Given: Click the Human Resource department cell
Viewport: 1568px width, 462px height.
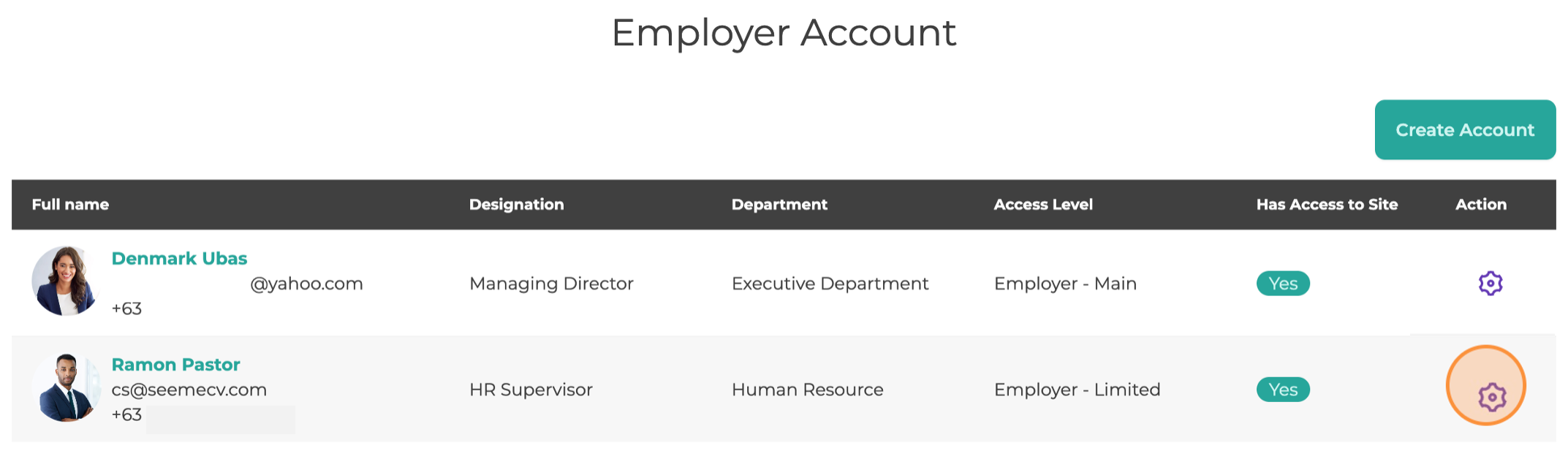Looking at the screenshot, I should (807, 390).
